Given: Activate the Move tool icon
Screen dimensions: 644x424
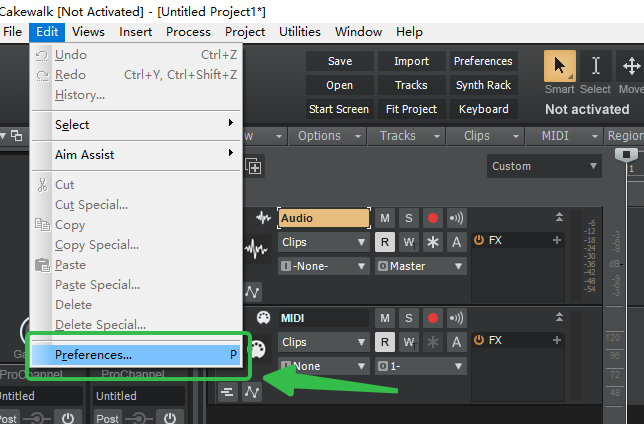Looking at the screenshot, I should click(x=631, y=66).
